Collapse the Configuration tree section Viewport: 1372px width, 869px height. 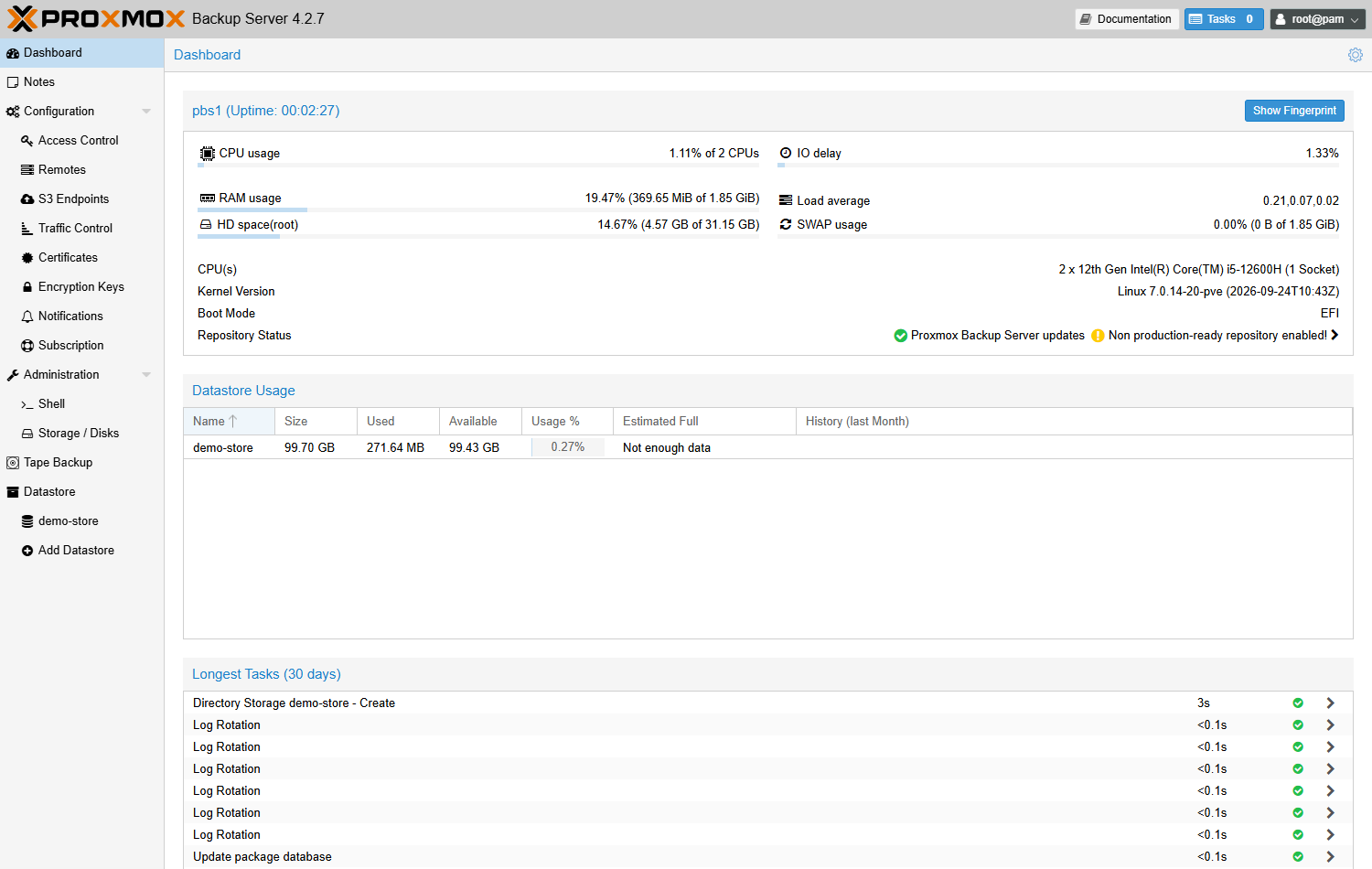146,112
